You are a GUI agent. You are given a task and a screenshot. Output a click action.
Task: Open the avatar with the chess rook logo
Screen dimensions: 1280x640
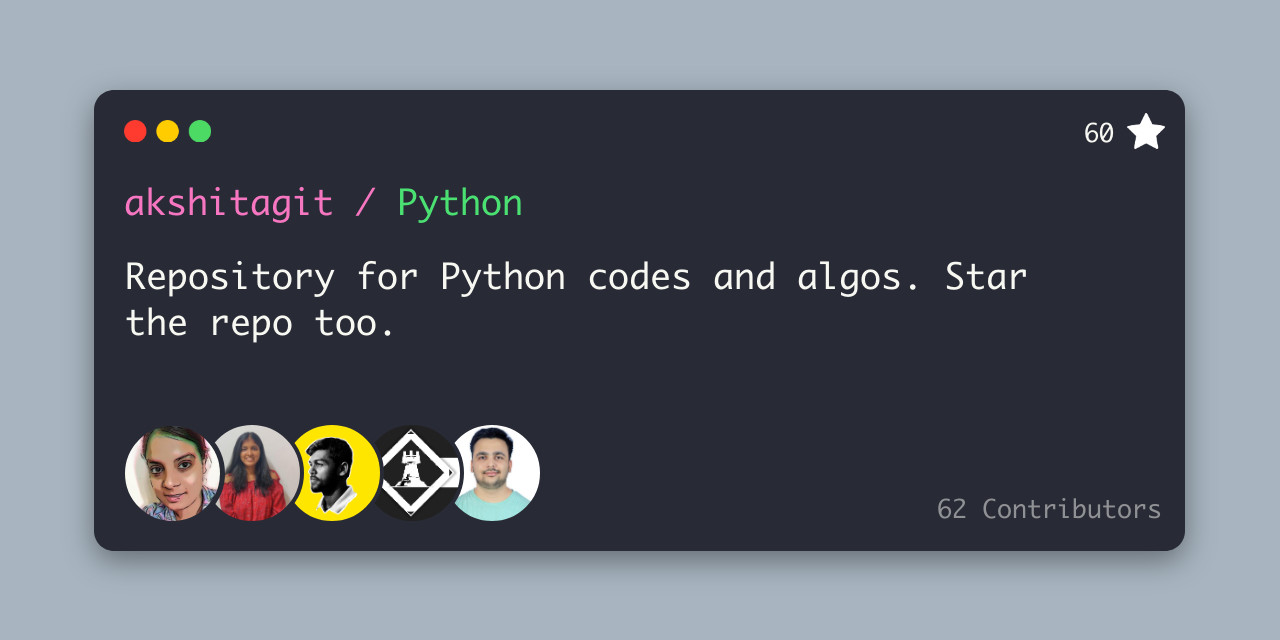click(415, 473)
